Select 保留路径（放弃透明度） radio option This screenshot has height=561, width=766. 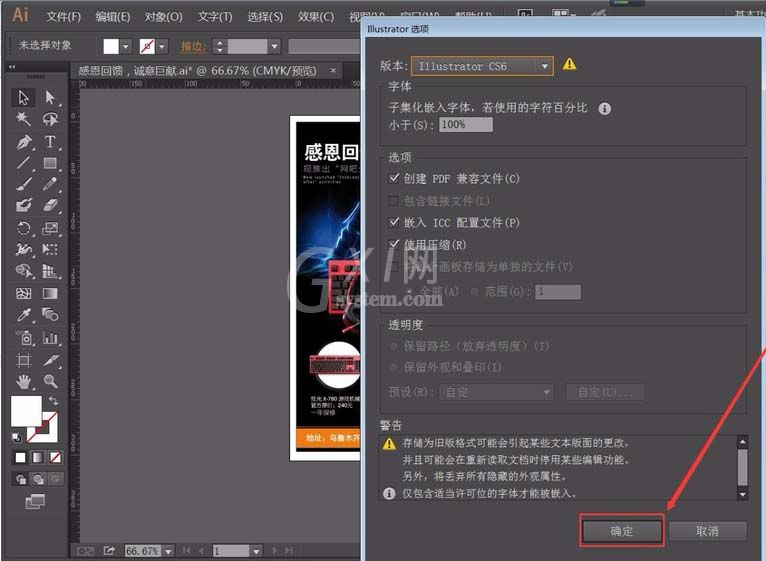[394, 346]
